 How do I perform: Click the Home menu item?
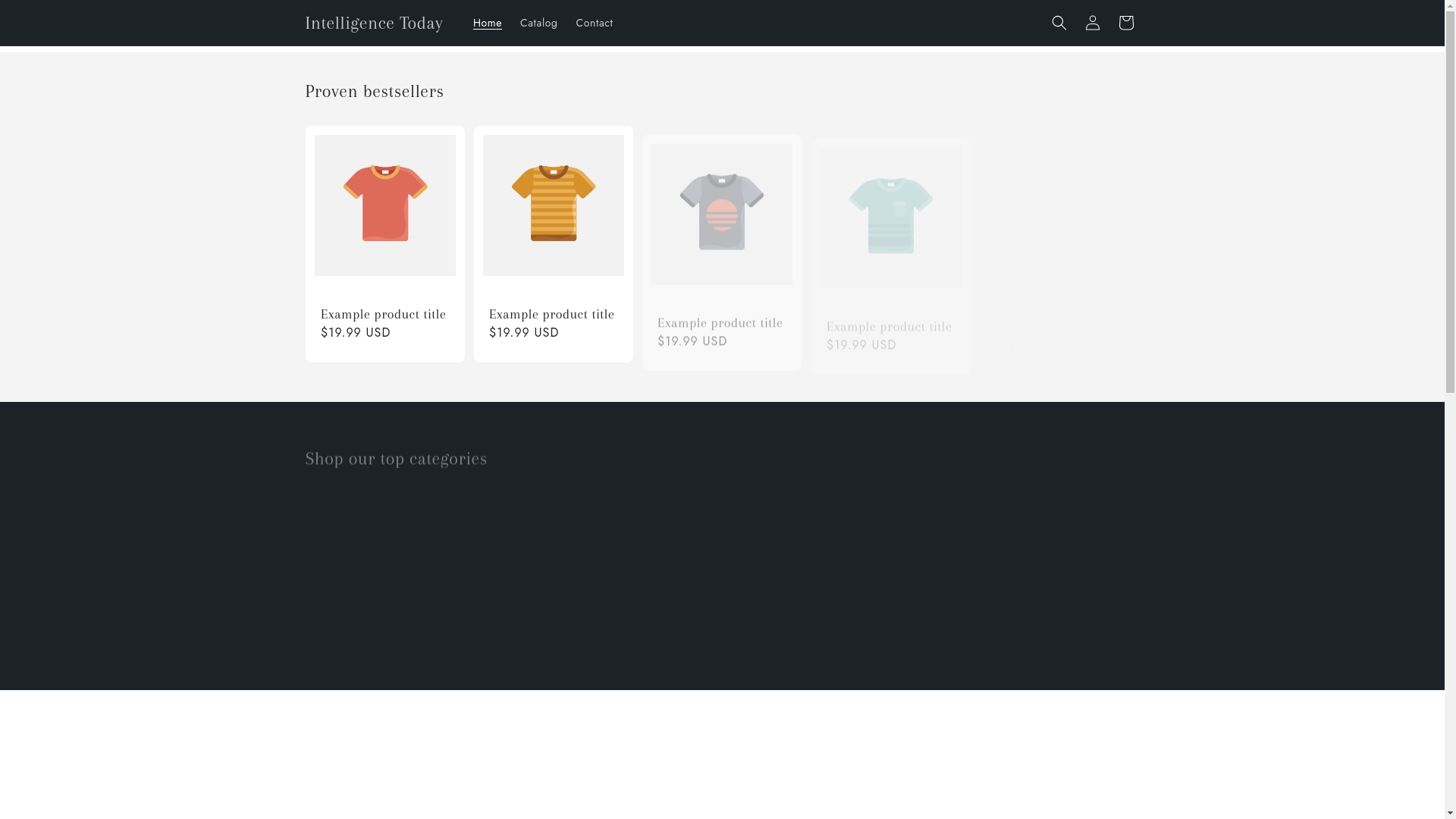tap(487, 23)
